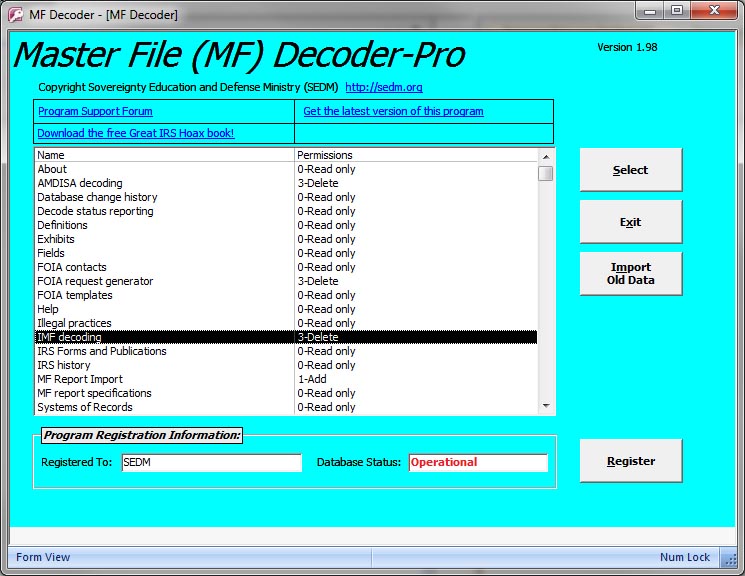This screenshot has height=576, width=745.
Task: Click the Registered To input field
Action: pos(212,462)
